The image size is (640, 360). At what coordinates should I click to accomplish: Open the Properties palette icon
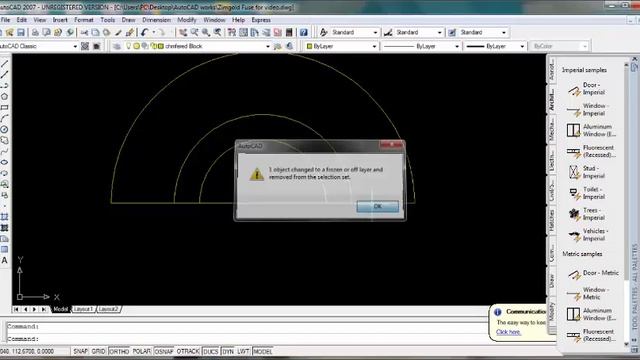[232, 32]
